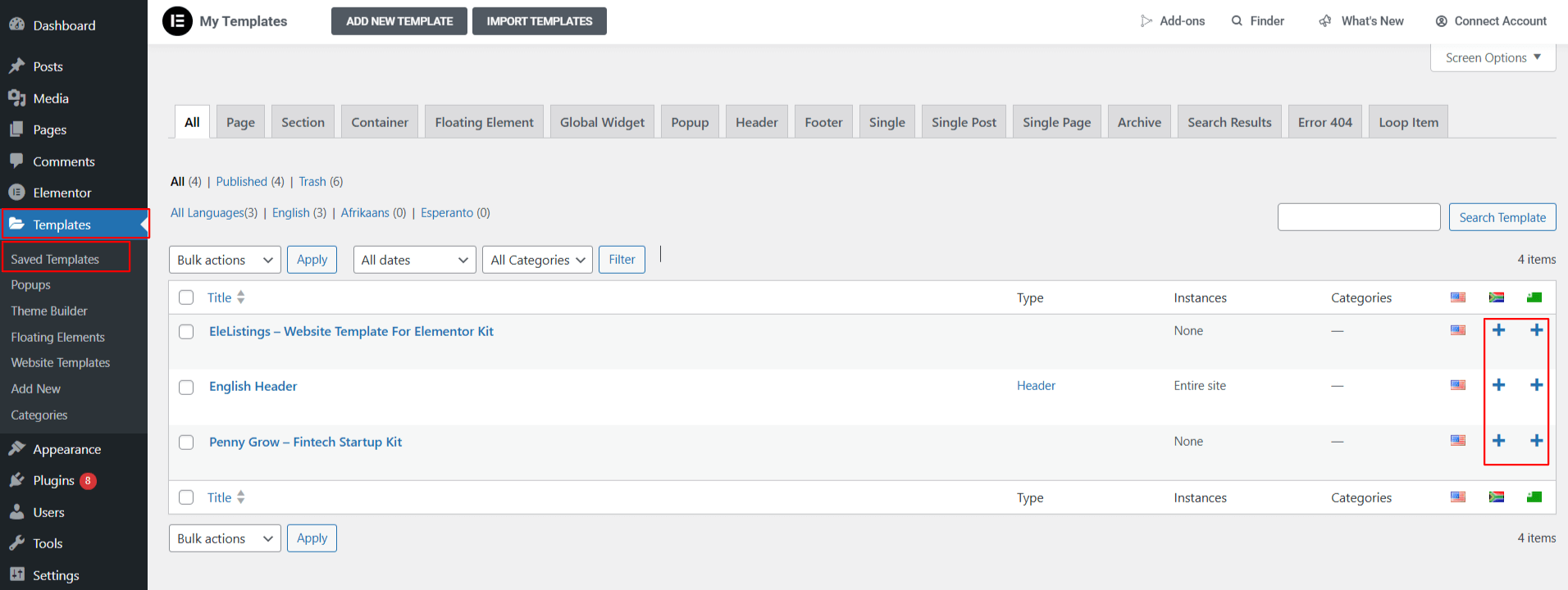Add Afrikaans translation for EleListings template
1568x590 pixels.
(x=1498, y=330)
